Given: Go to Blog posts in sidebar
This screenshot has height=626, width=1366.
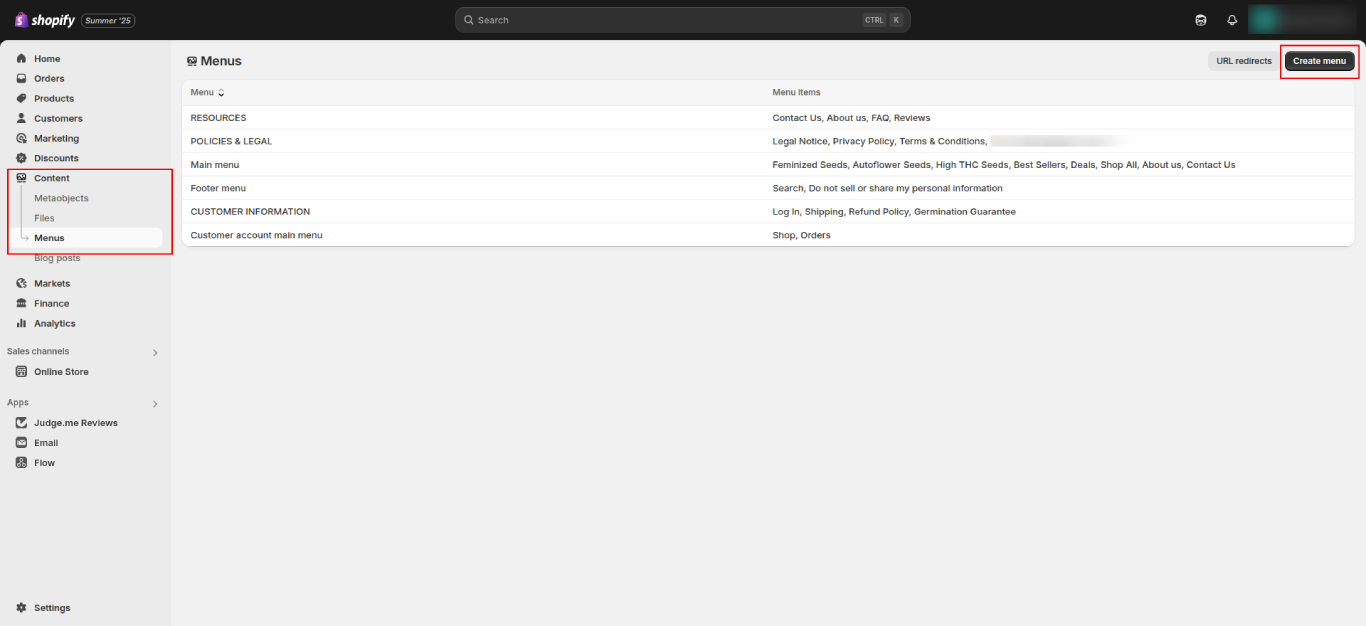Looking at the screenshot, I should [x=57, y=258].
